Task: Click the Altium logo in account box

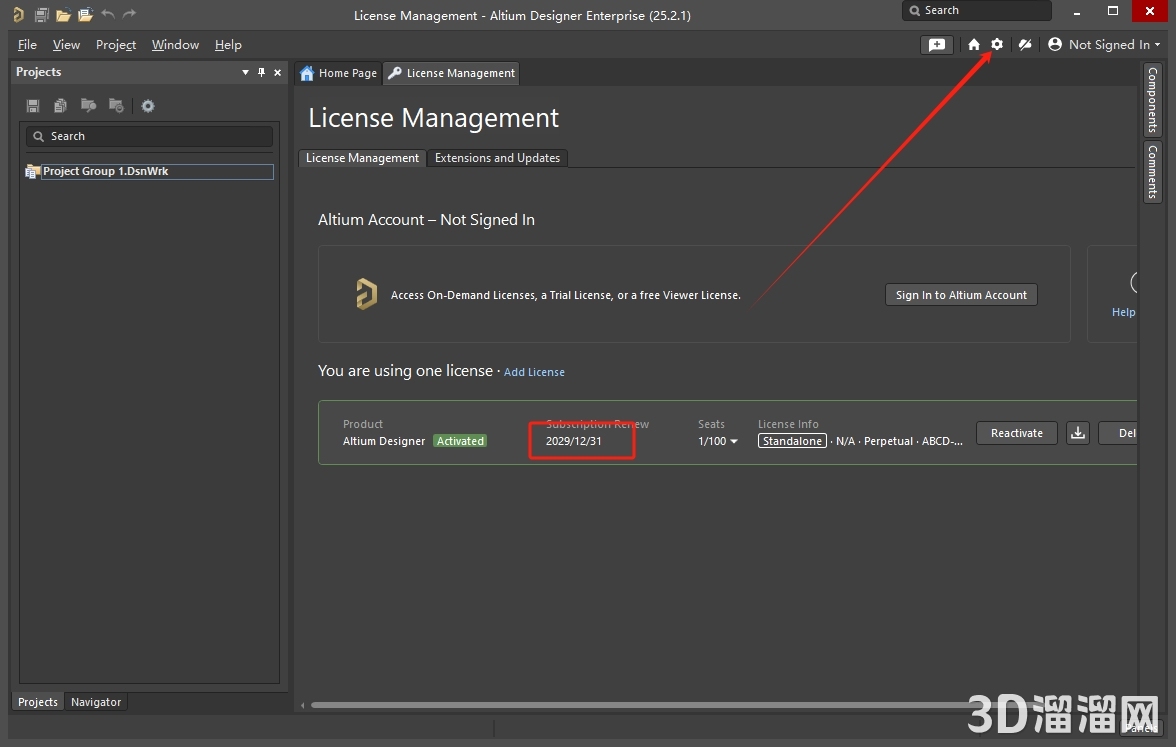Action: (x=366, y=293)
